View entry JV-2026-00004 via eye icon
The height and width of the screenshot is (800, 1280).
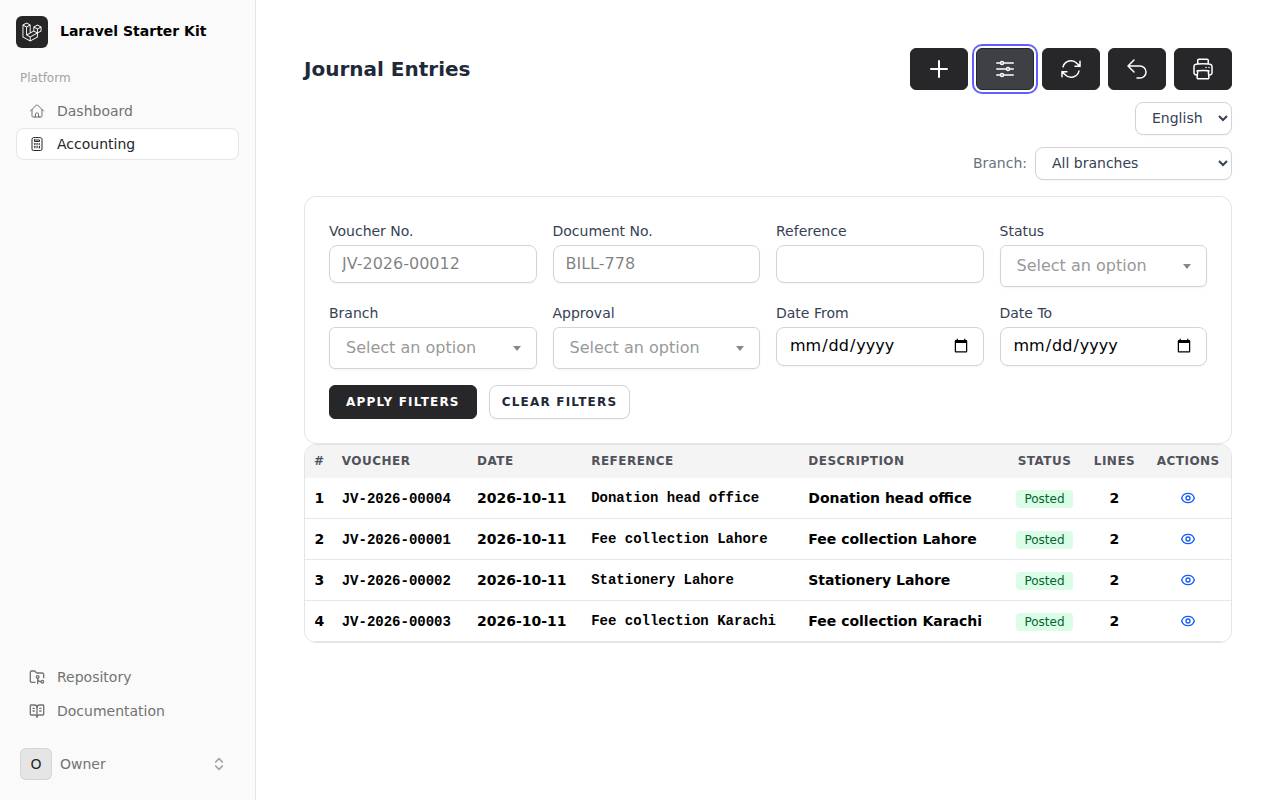(1188, 498)
